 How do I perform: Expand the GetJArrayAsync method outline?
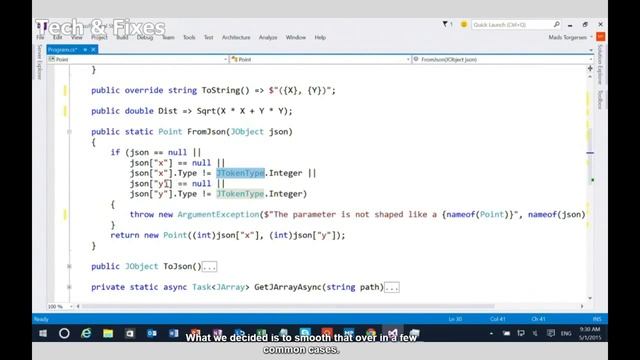pyautogui.click(x=69, y=287)
